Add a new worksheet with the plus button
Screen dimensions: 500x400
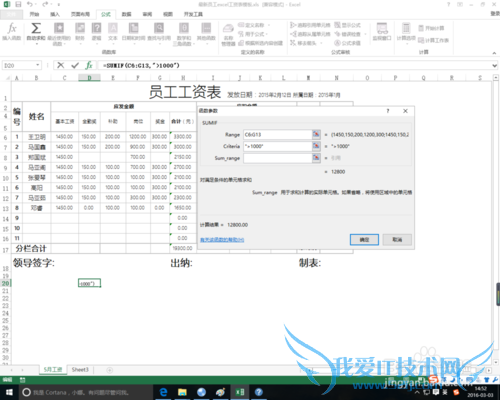[109, 370]
